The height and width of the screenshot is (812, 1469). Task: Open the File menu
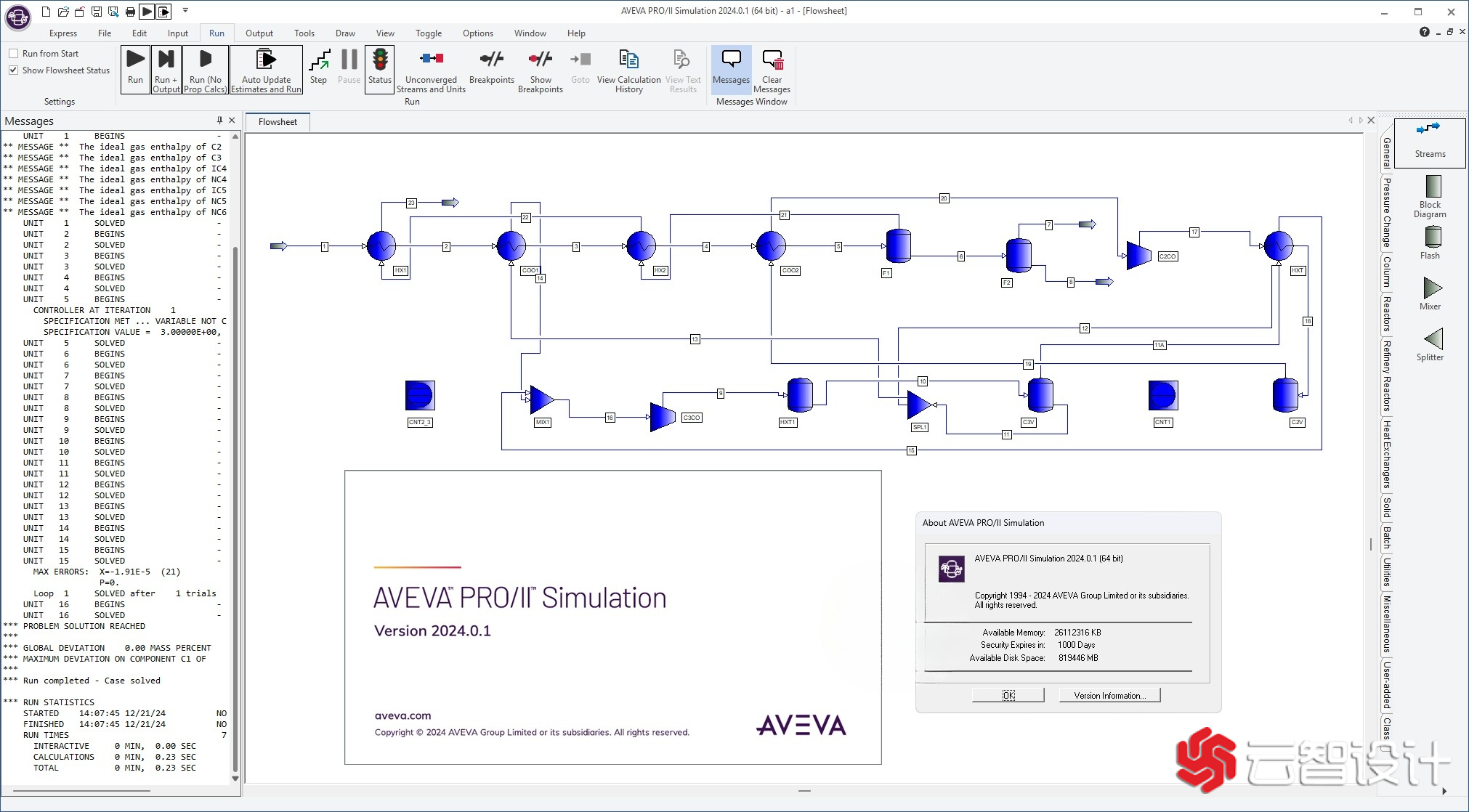[x=105, y=33]
